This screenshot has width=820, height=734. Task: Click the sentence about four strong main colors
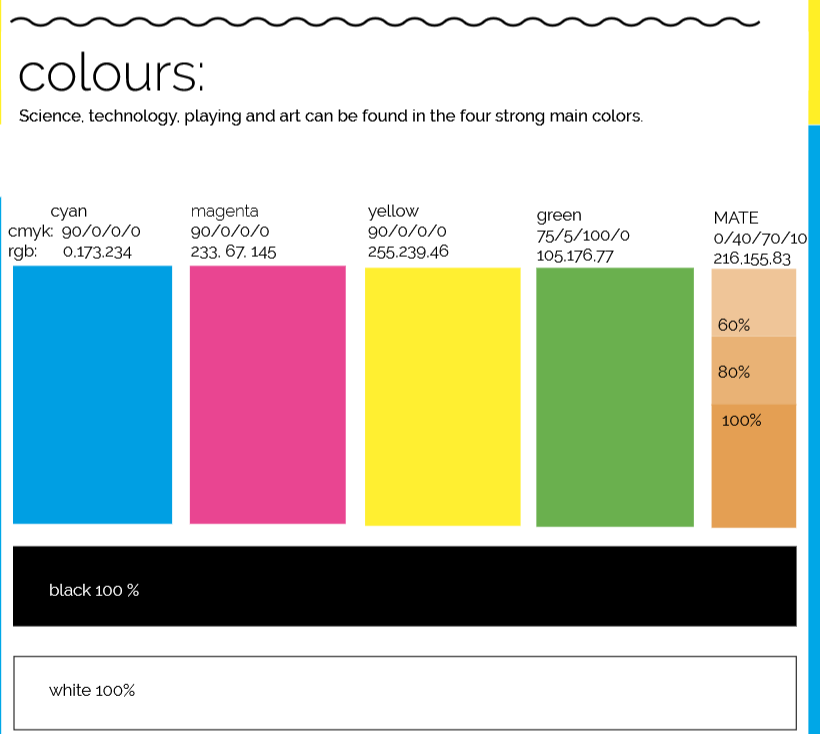[x=330, y=116]
